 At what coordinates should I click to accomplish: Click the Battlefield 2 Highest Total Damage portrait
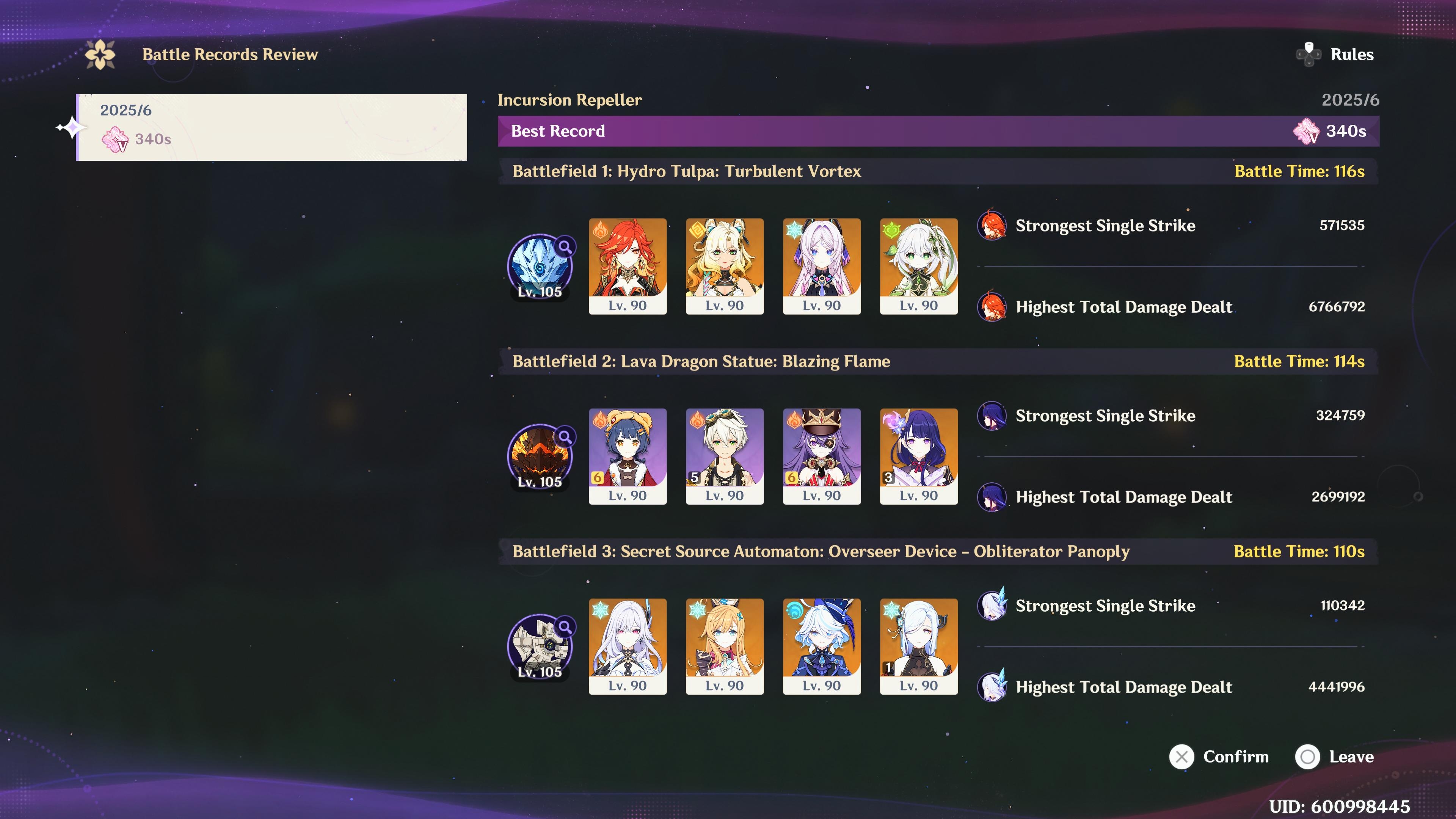[992, 497]
